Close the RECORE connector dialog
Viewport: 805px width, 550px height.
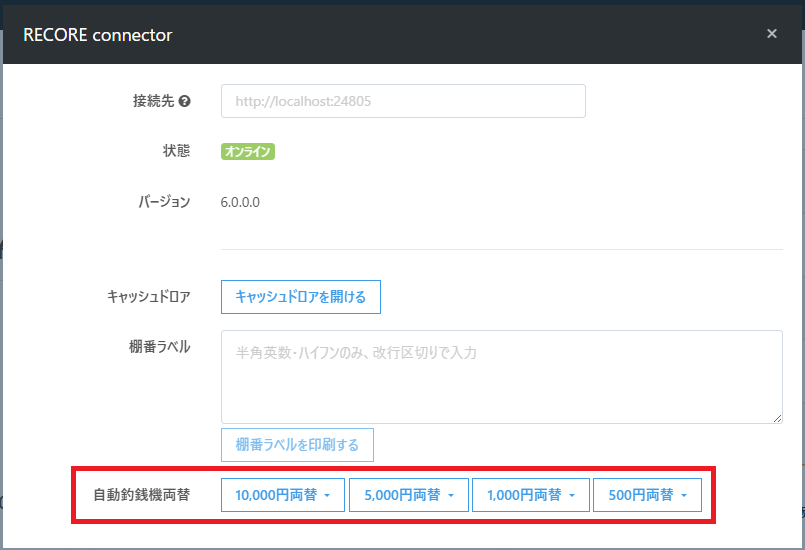772,34
